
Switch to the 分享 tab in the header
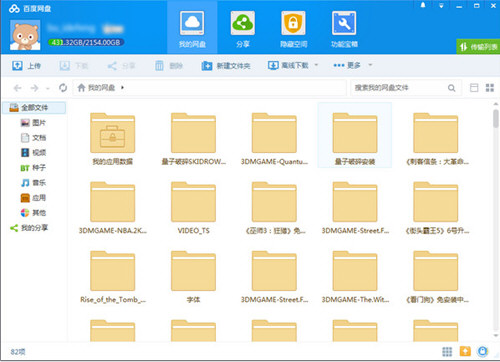coord(243,29)
